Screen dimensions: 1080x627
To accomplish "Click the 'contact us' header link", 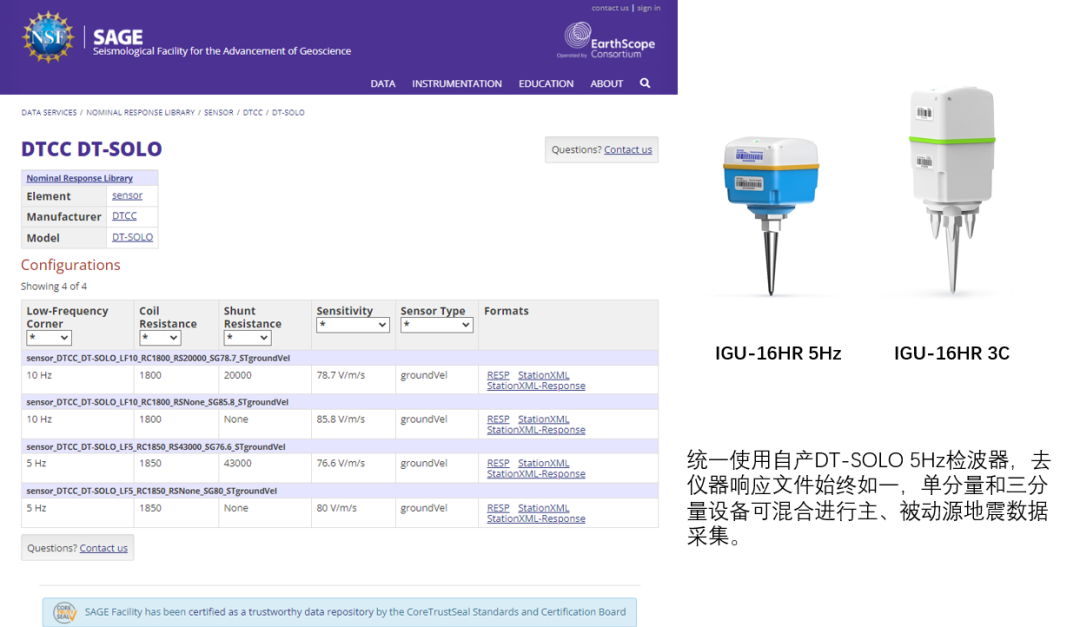I will pyautogui.click(x=610, y=8).
